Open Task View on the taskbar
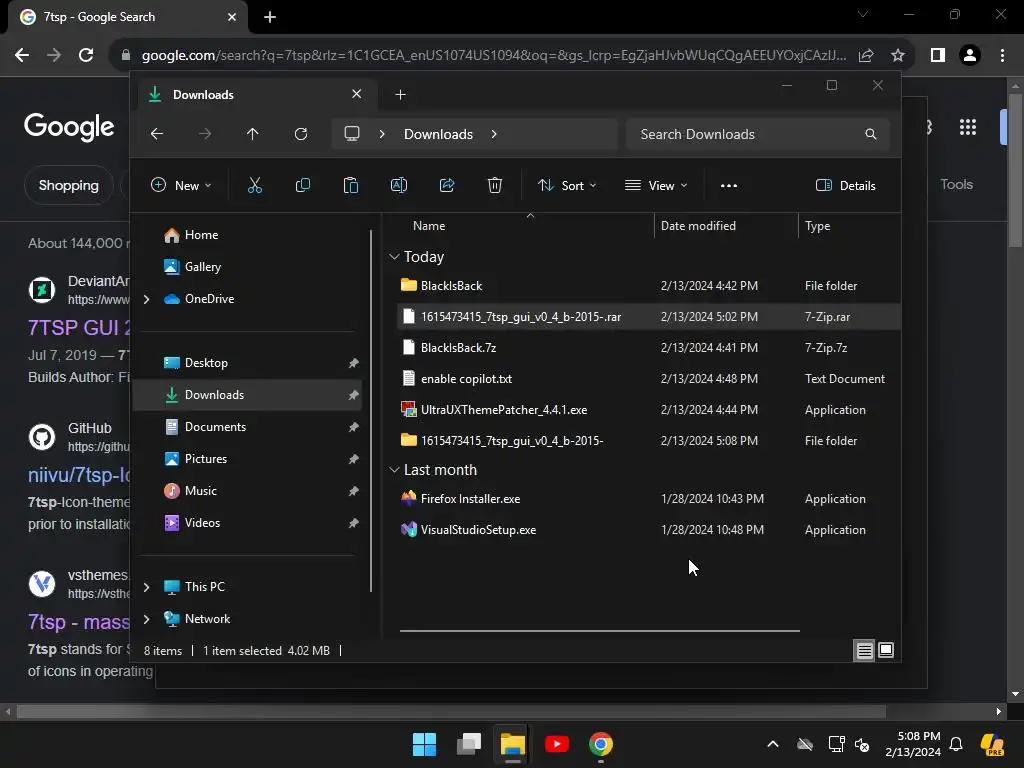Screen dimensions: 1024x768 [469, 744]
